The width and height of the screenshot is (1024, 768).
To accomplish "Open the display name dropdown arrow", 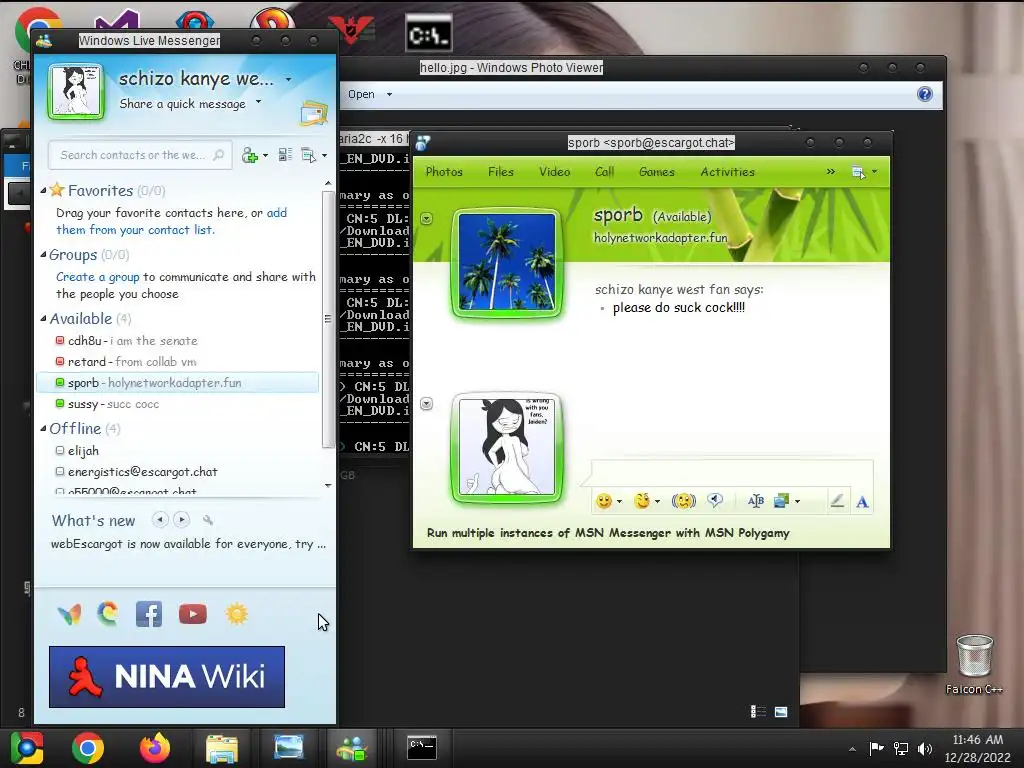I will [288, 80].
